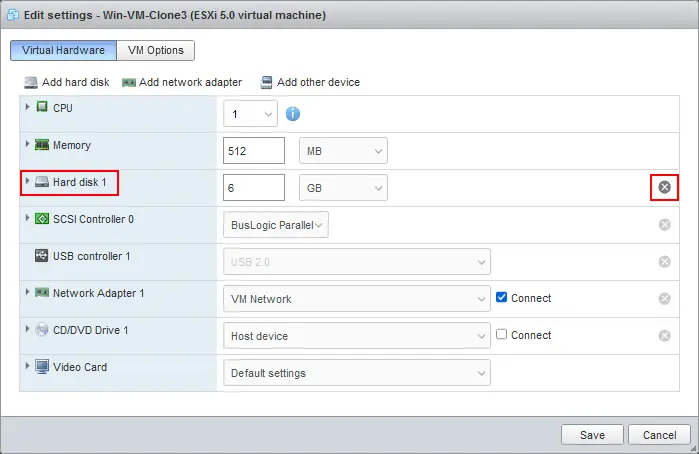The width and height of the screenshot is (699, 454).
Task: Remove Network Adapter 1 with X icon
Action: (x=664, y=298)
